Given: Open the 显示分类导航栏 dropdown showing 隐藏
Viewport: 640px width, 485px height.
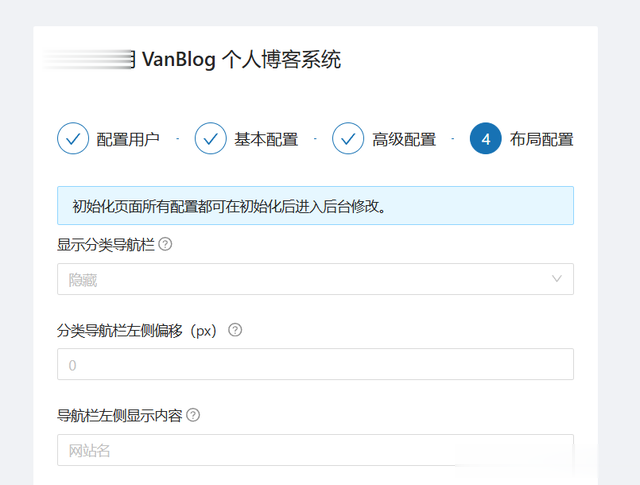Looking at the screenshot, I should coord(316,279).
